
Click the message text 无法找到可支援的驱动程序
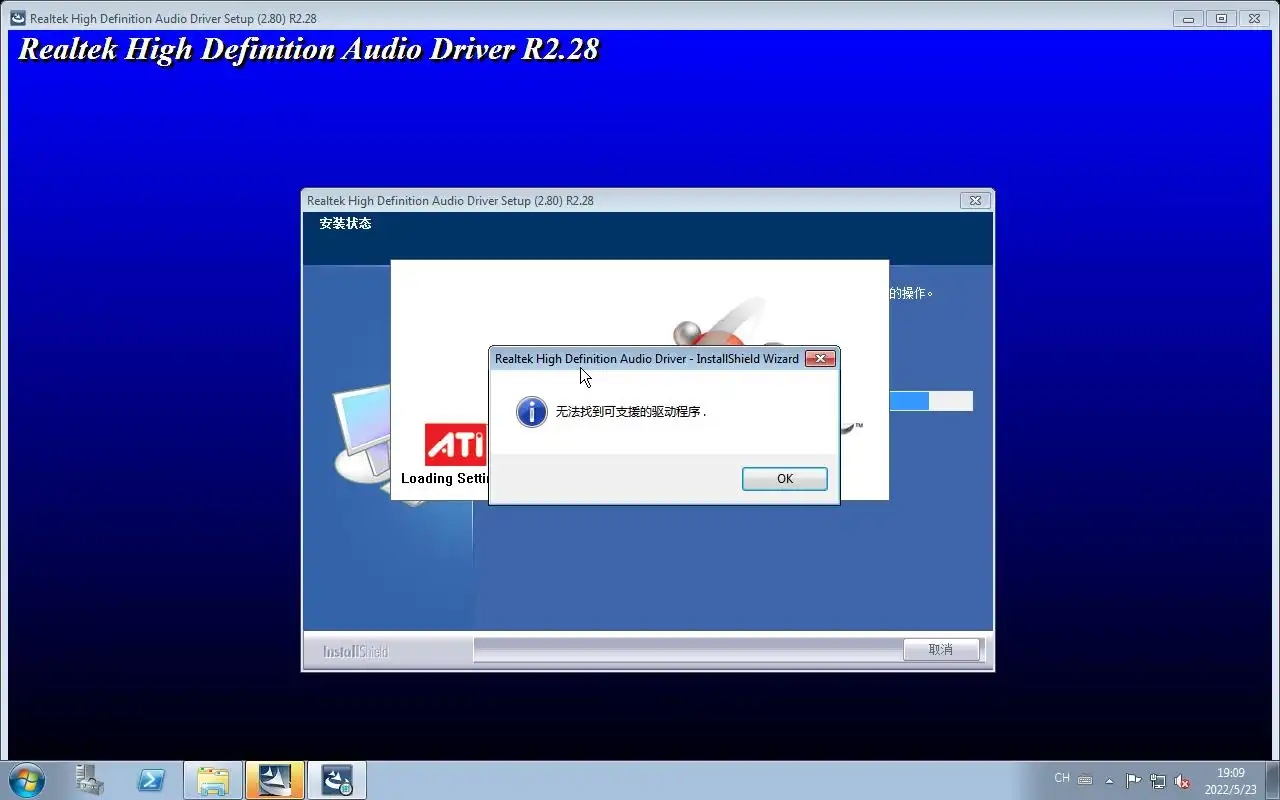pos(631,411)
